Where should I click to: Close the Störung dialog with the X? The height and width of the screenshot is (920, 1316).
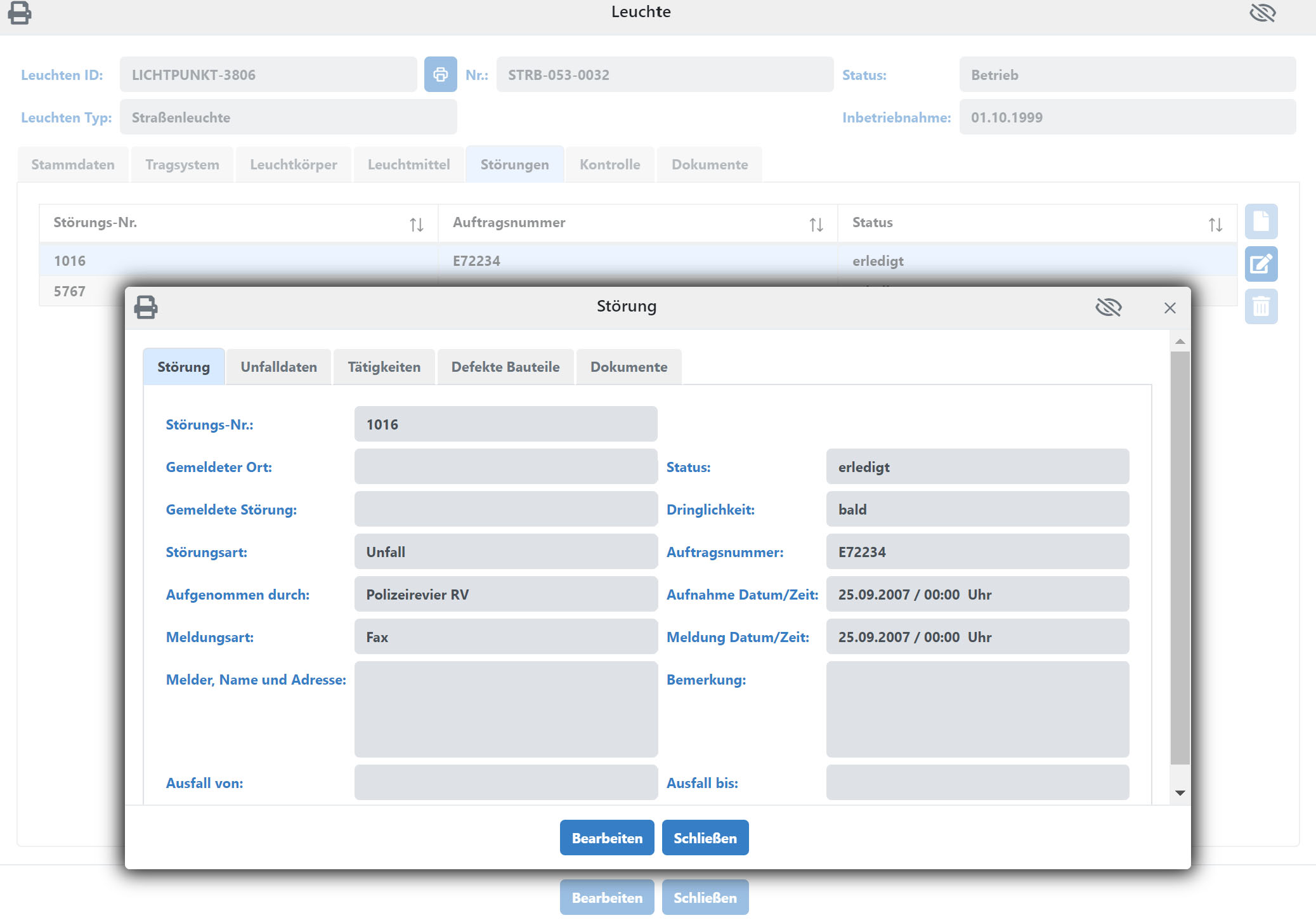coord(1169,308)
